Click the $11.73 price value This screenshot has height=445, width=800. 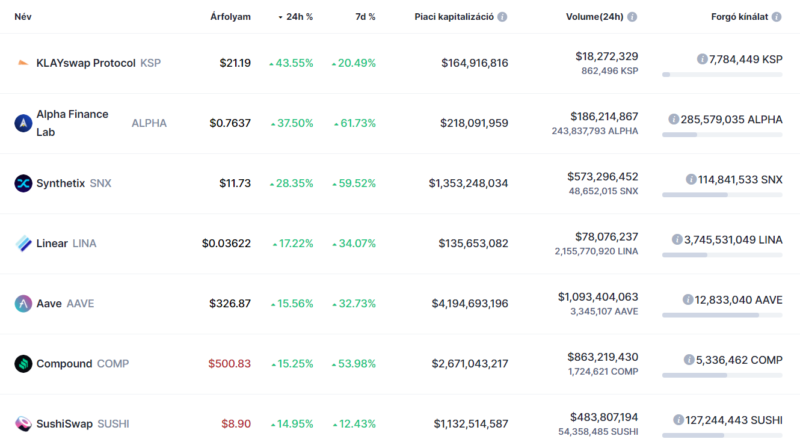235,183
